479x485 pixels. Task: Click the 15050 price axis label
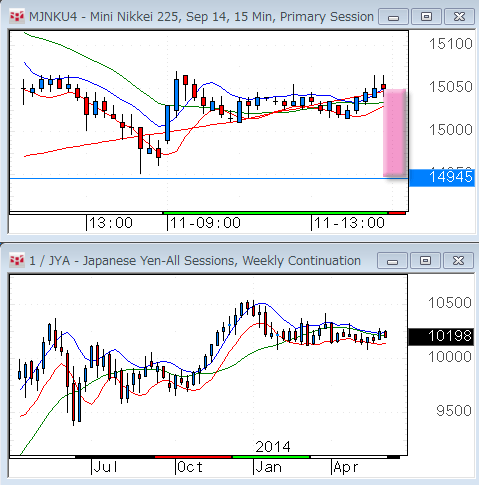point(450,87)
